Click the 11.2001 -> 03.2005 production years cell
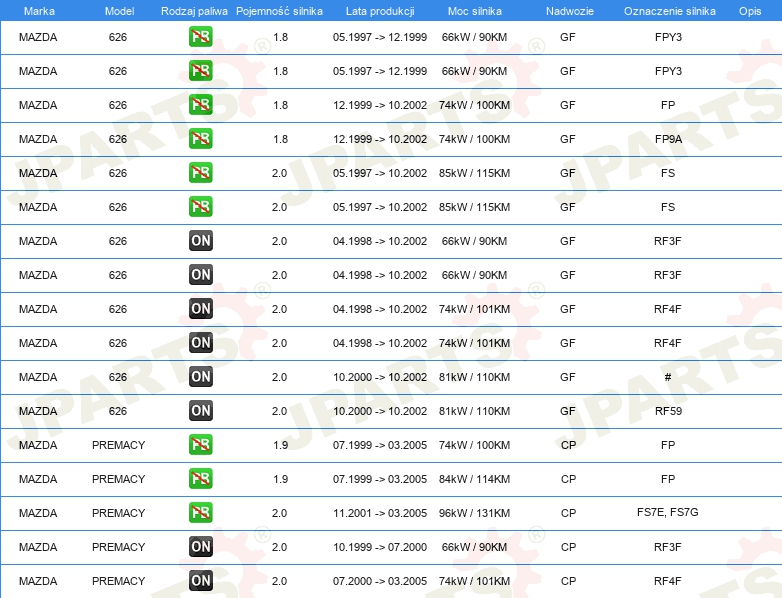This screenshot has width=782, height=598. point(380,513)
